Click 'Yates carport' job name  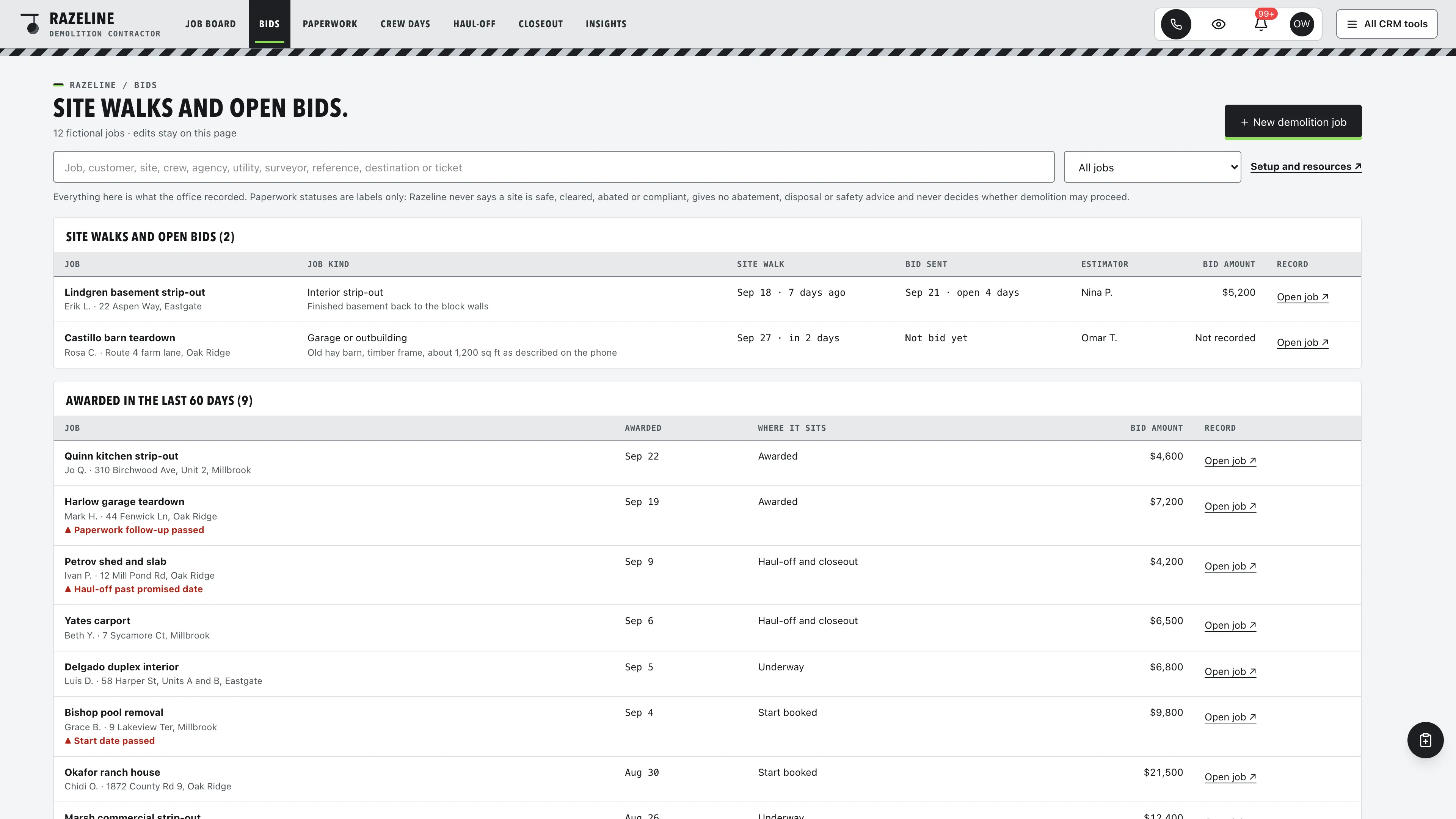click(97, 621)
